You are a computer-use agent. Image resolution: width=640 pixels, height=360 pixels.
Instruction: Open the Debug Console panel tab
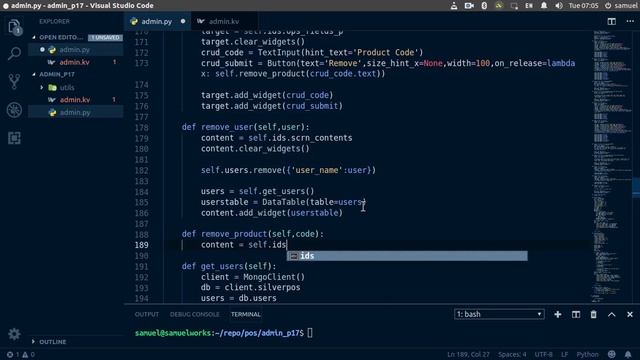point(194,314)
